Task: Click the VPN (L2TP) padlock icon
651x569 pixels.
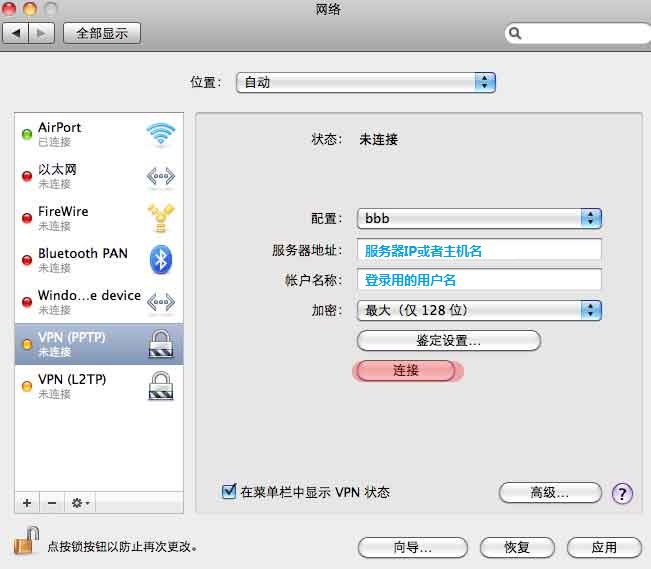Action: coord(161,386)
